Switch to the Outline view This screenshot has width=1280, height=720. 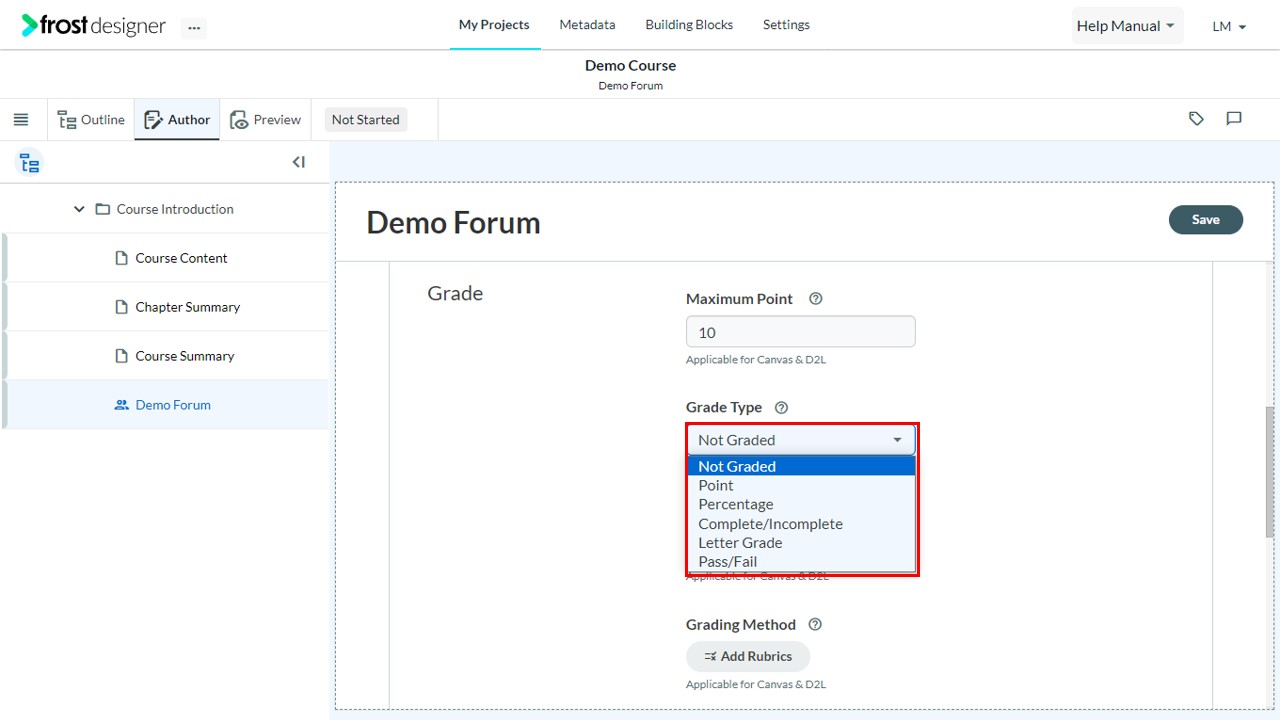point(91,120)
